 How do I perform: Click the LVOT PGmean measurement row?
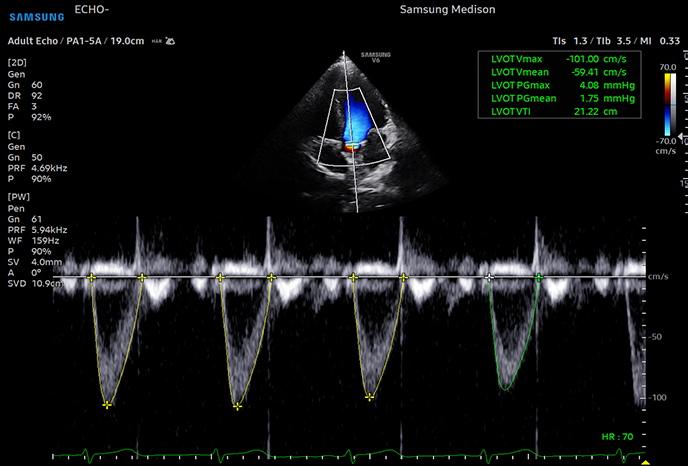pyautogui.click(x=559, y=99)
